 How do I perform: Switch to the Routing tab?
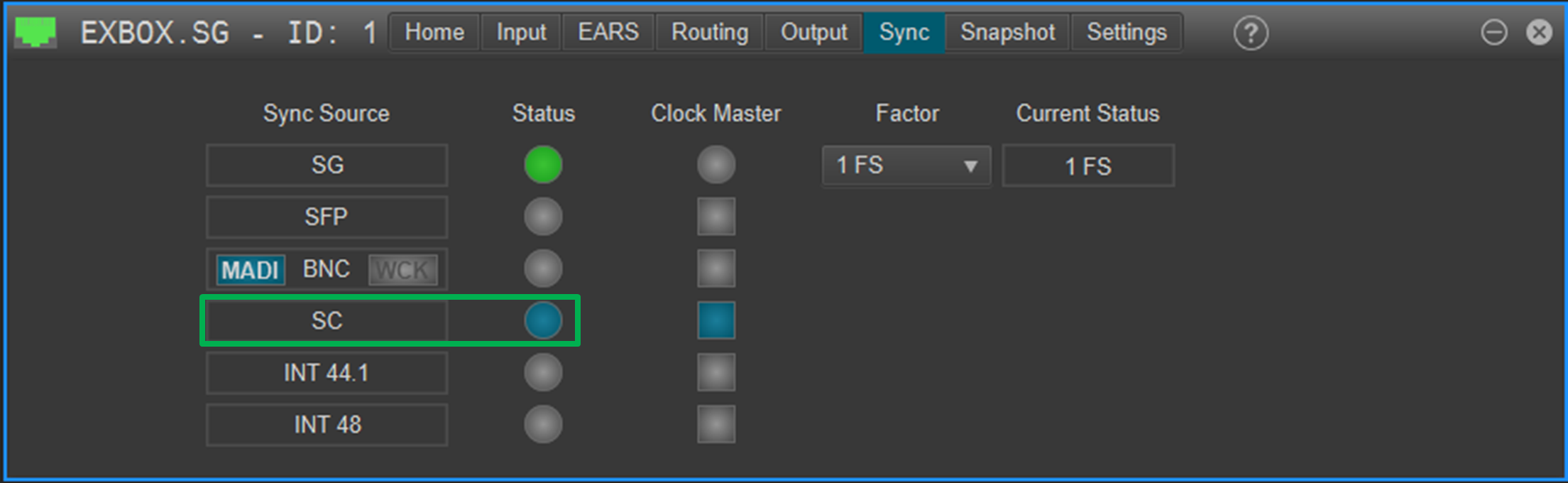[709, 33]
